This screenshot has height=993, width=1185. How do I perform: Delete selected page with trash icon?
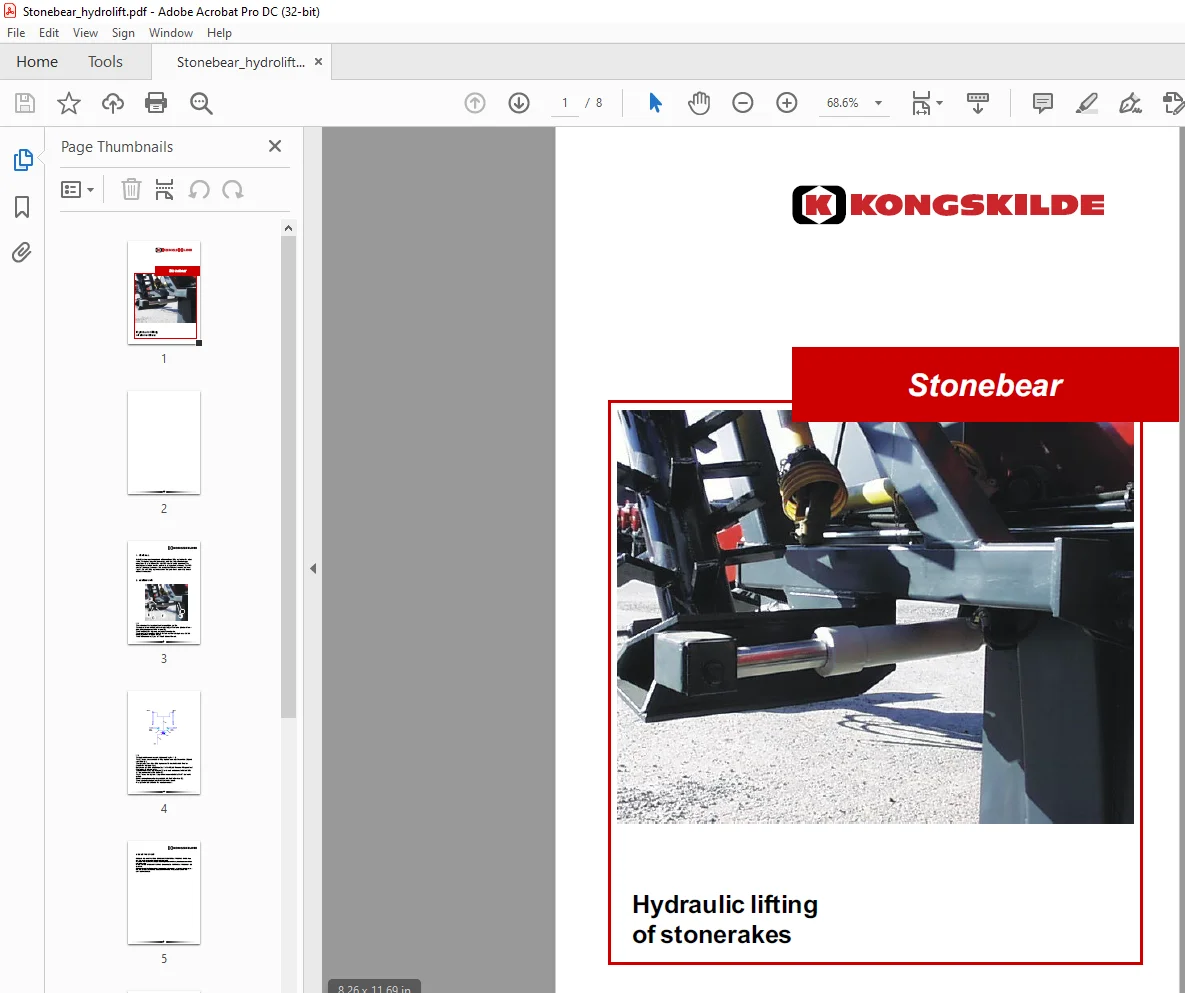point(131,189)
